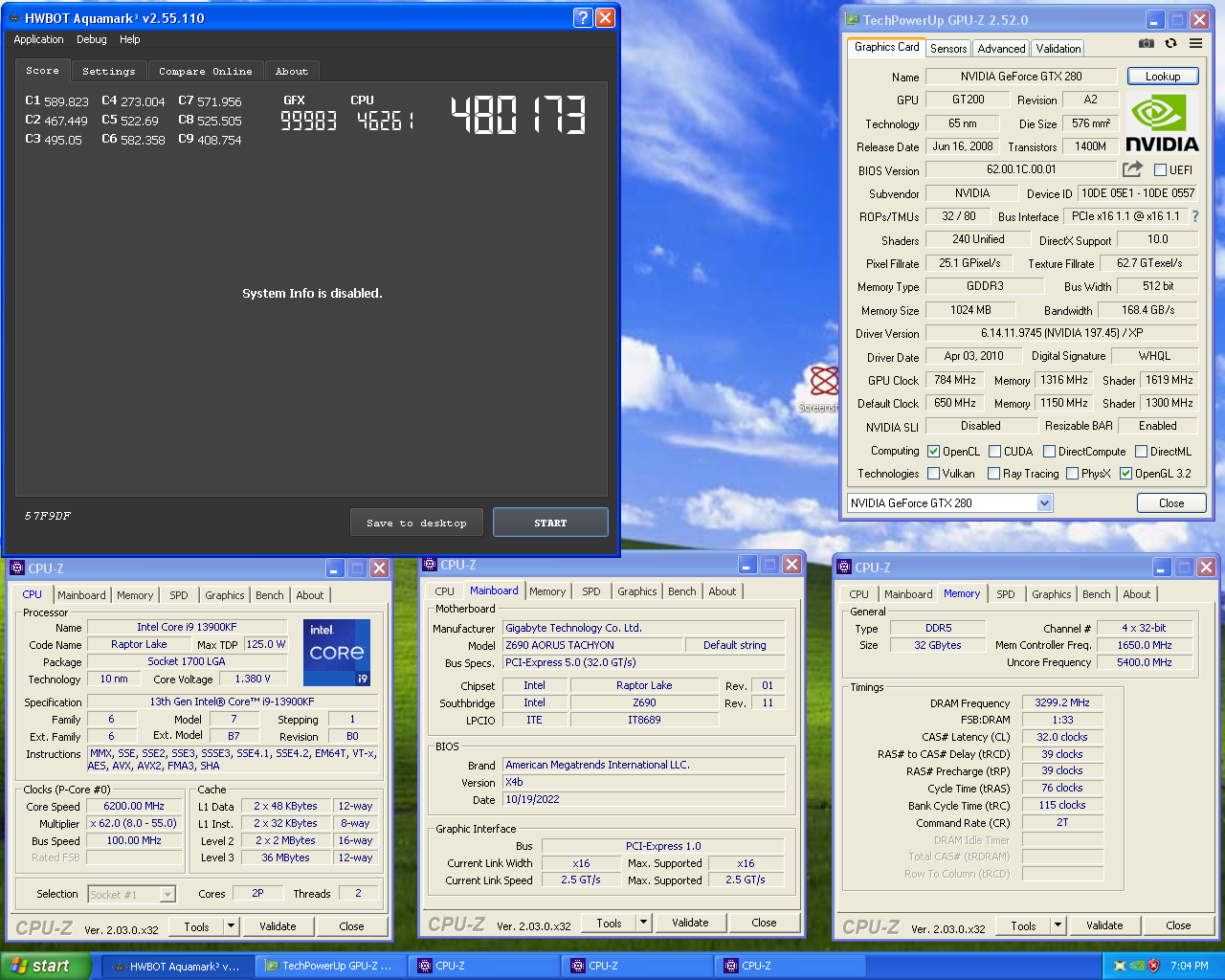Screen dimensions: 1225x980
Task: Expand Tools arrow in CPU-Z Mainboard window
Action: [x=644, y=924]
